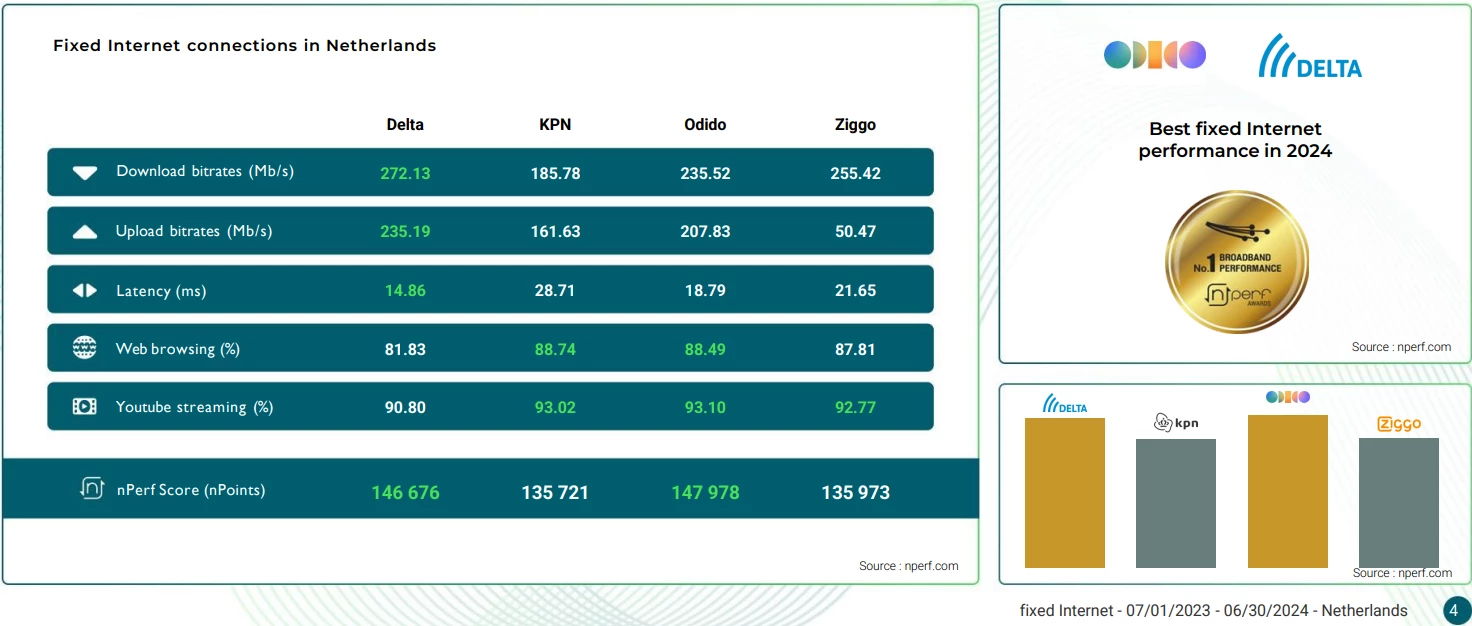Click the download arrow icon beside Download bitrates

pos(85,172)
